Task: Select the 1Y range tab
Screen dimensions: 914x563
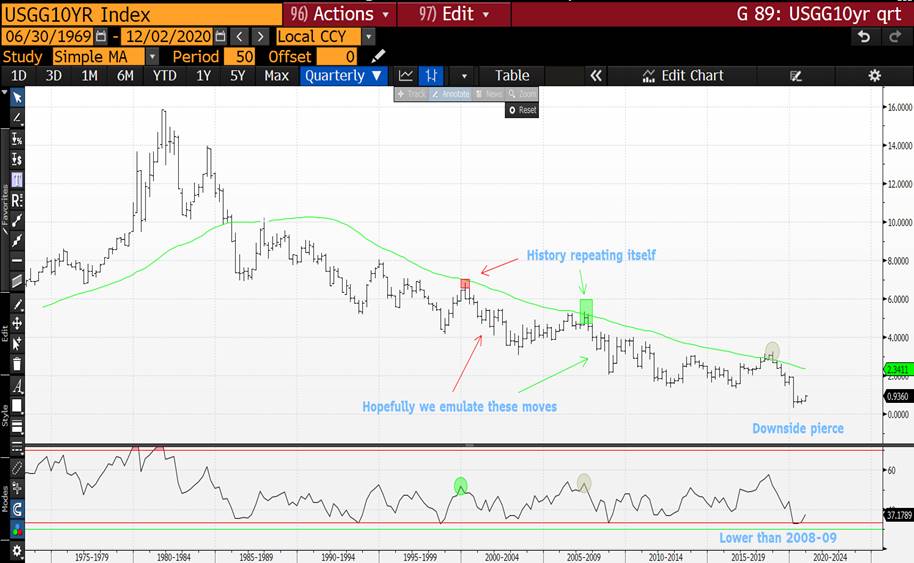Action: click(x=203, y=76)
